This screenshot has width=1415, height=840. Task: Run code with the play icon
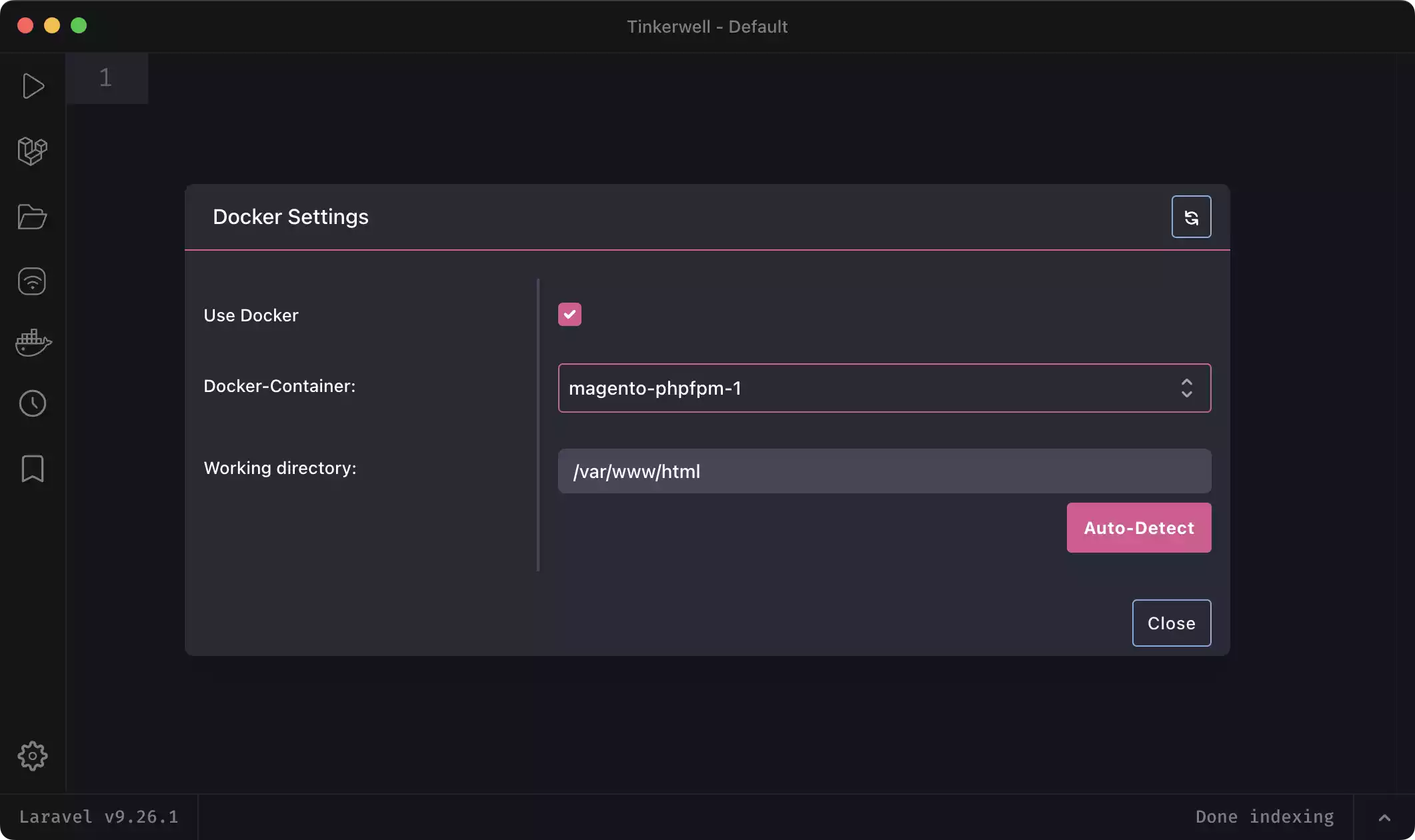33,86
